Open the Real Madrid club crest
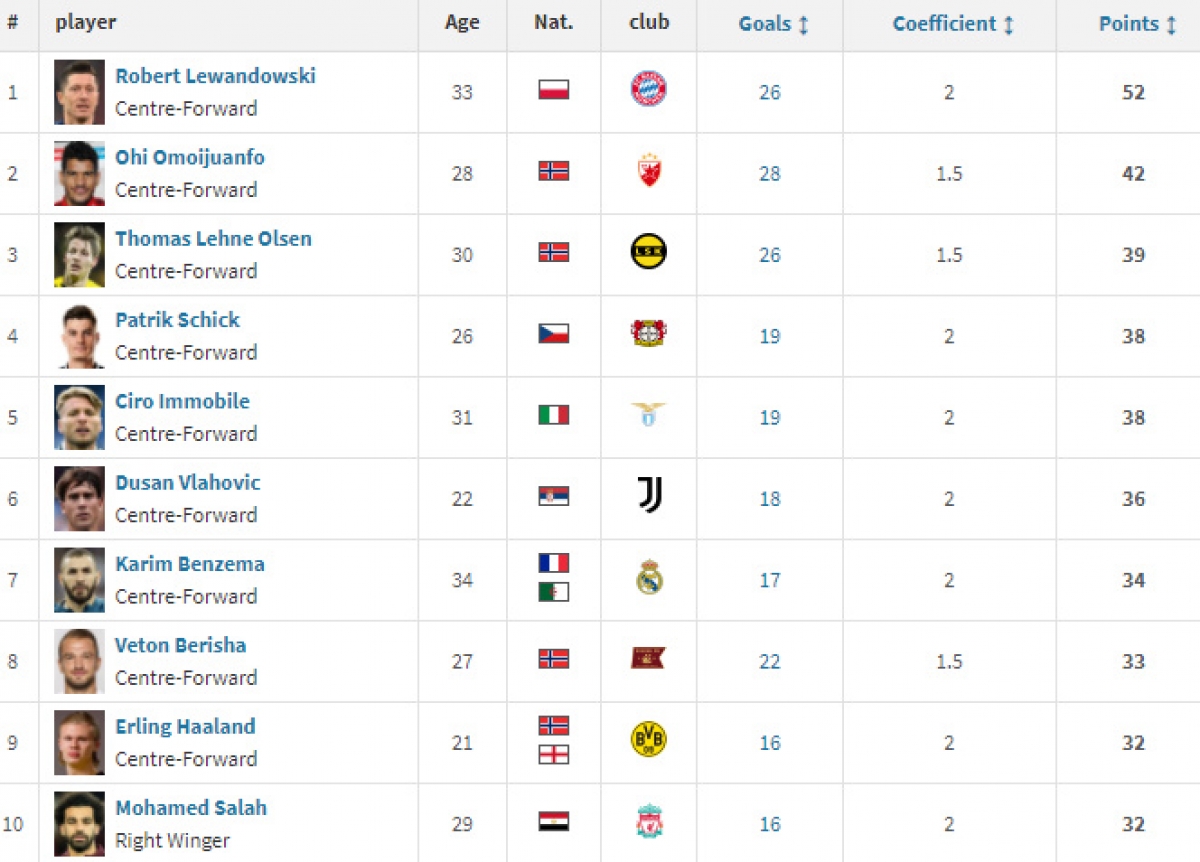This screenshot has height=862, width=1200. tap(649, 578)
